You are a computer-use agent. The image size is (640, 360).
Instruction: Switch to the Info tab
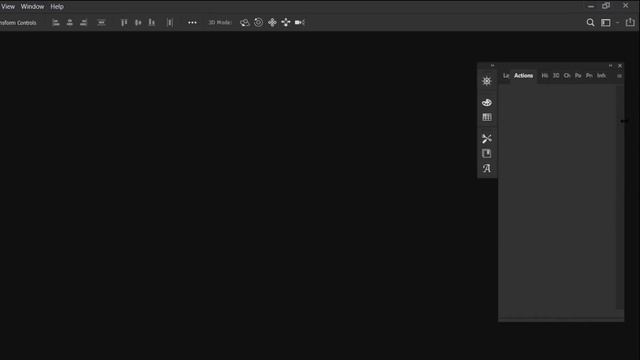pyautogui.click(x=601, y=76)
